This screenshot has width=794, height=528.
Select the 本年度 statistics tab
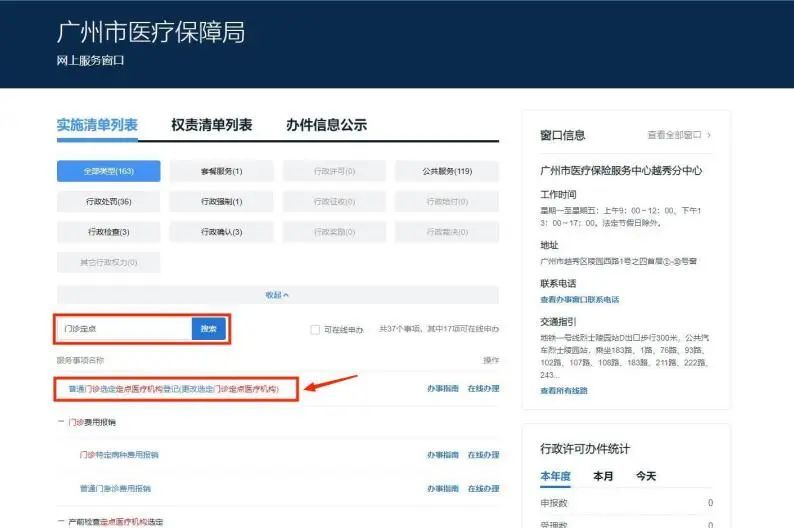point(555,476)
